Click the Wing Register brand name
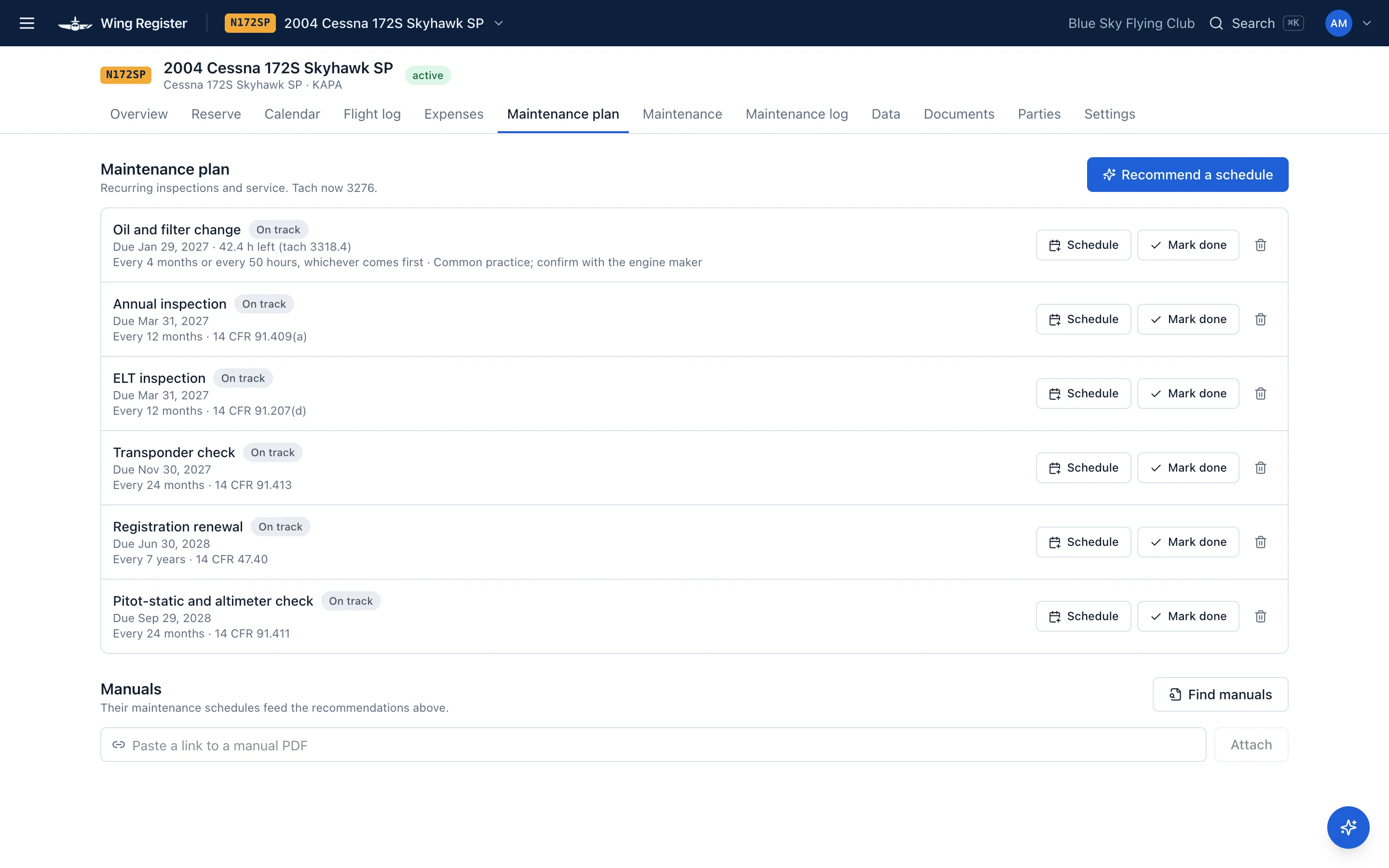 (144, 23)
